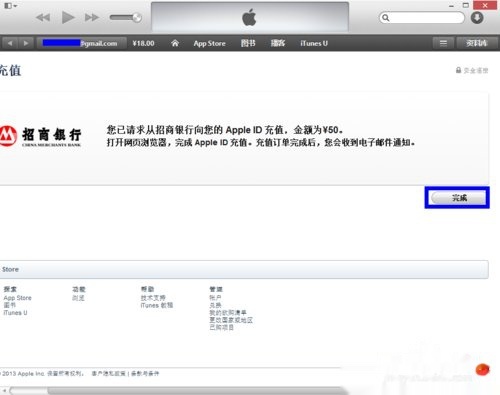The image size is (500, 395).
Task: Click the 完成 button
Action: [x=459, y=198]
